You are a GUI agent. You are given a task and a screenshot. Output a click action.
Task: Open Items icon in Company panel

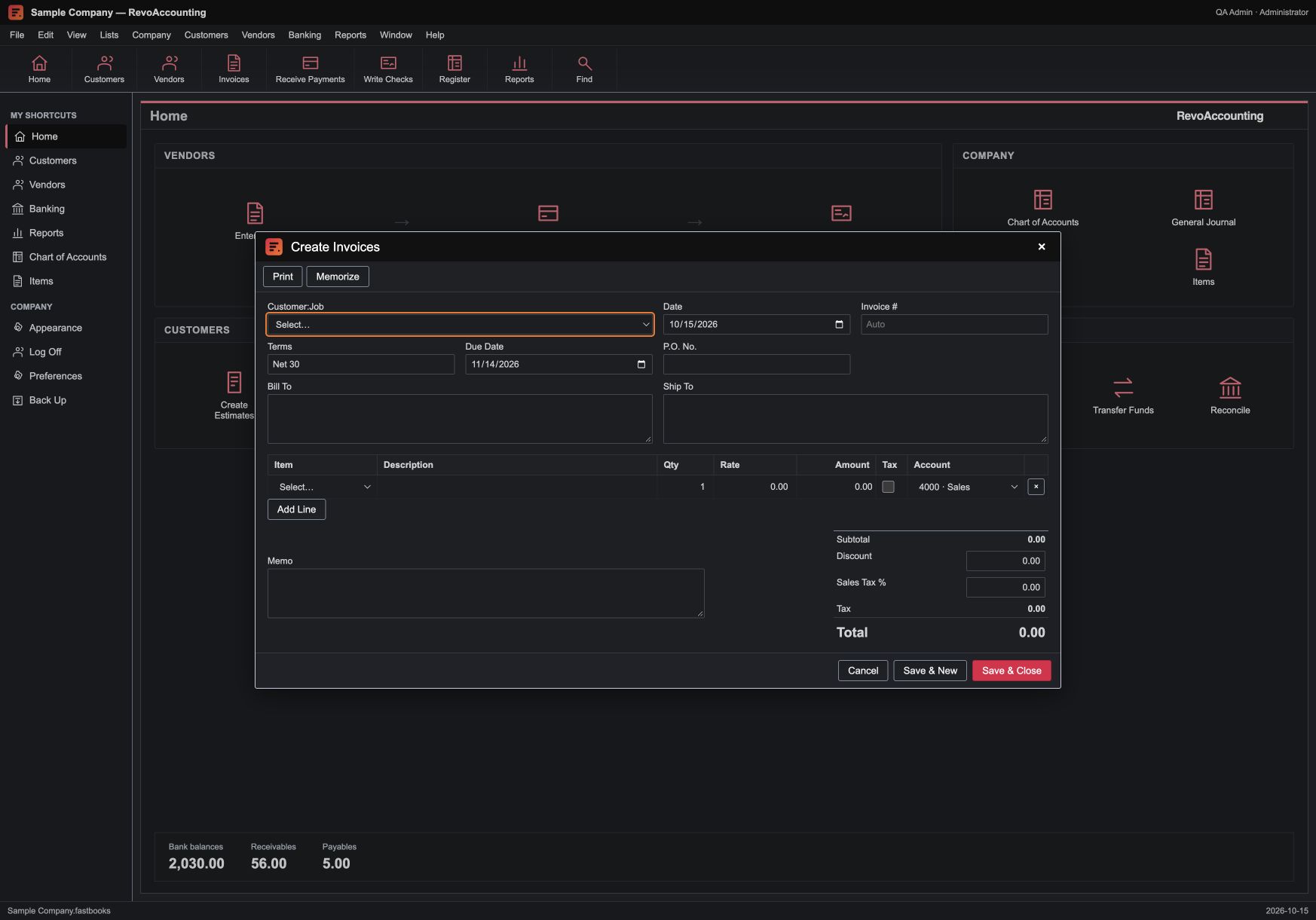1203,267
